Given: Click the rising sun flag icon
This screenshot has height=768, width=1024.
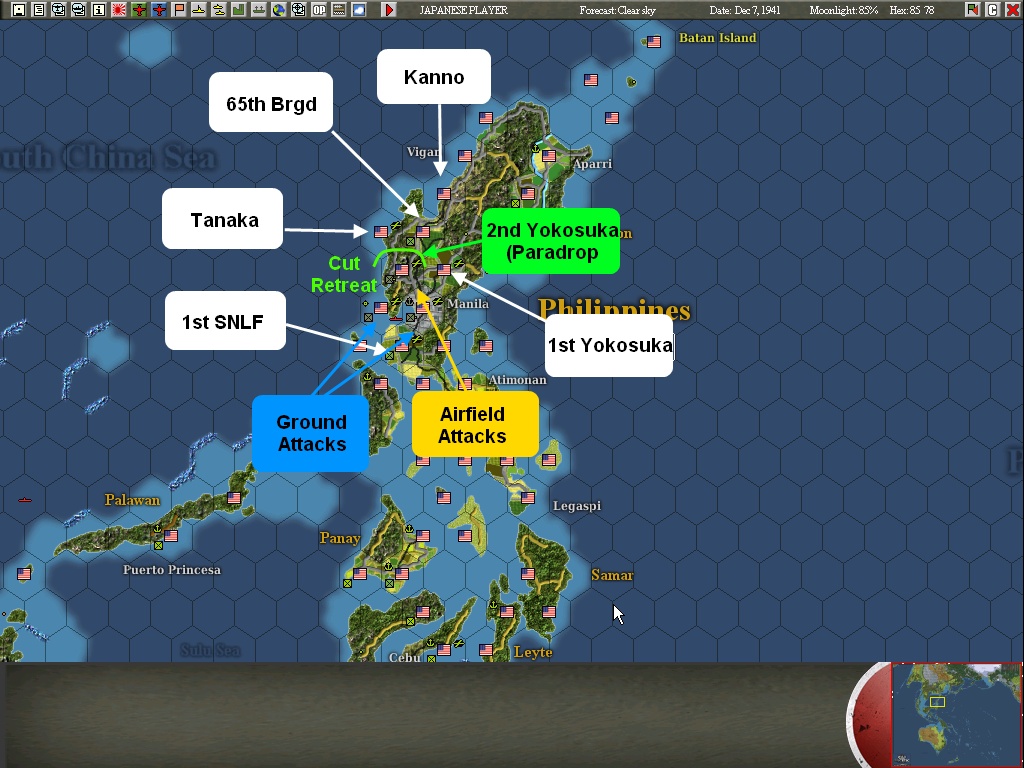Looking at the screenshot, I should pyautogui.click(x=119, y=10).
